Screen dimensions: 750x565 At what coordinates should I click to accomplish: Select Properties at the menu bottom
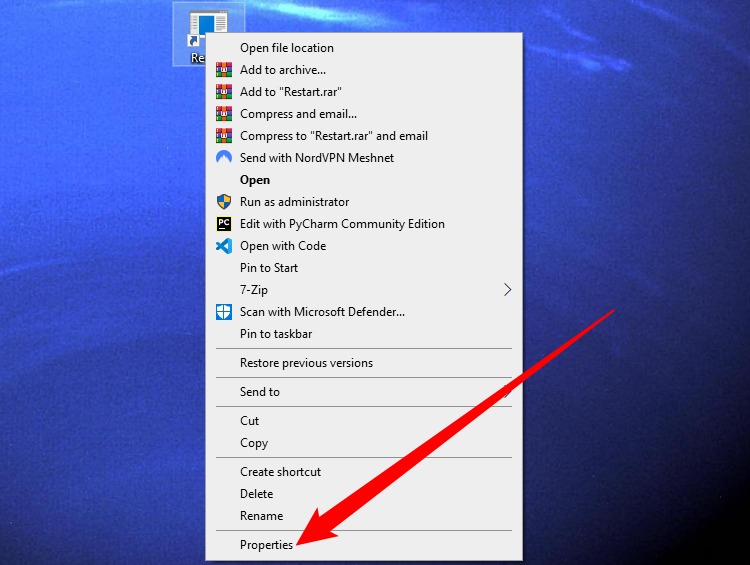[x=364, y=545]
